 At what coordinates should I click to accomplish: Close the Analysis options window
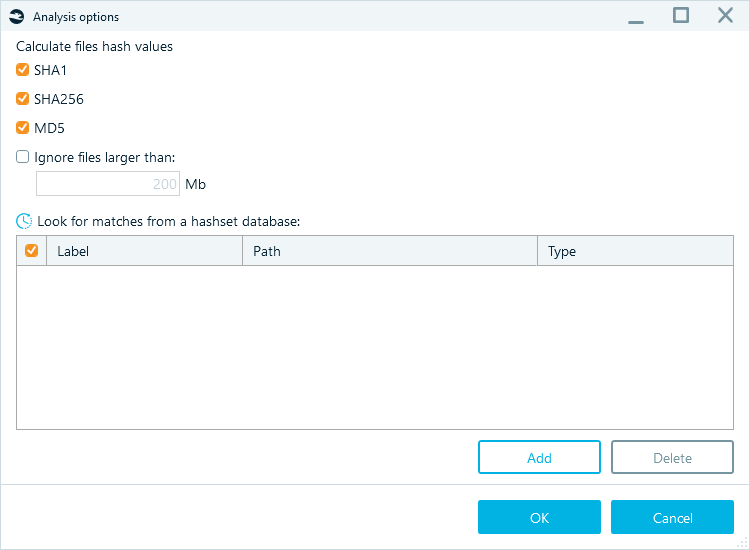(x=725, y=15)
